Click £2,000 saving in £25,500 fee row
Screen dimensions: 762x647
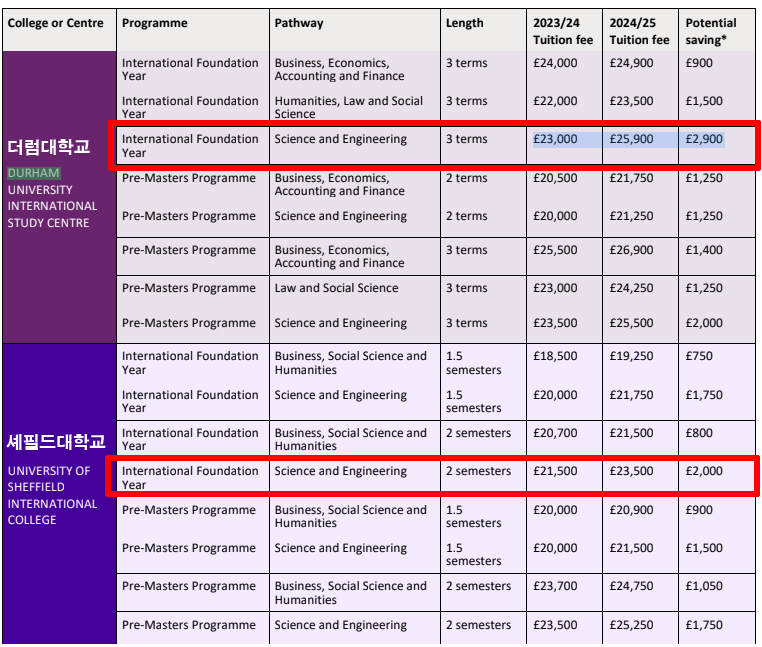pos(704,323)
